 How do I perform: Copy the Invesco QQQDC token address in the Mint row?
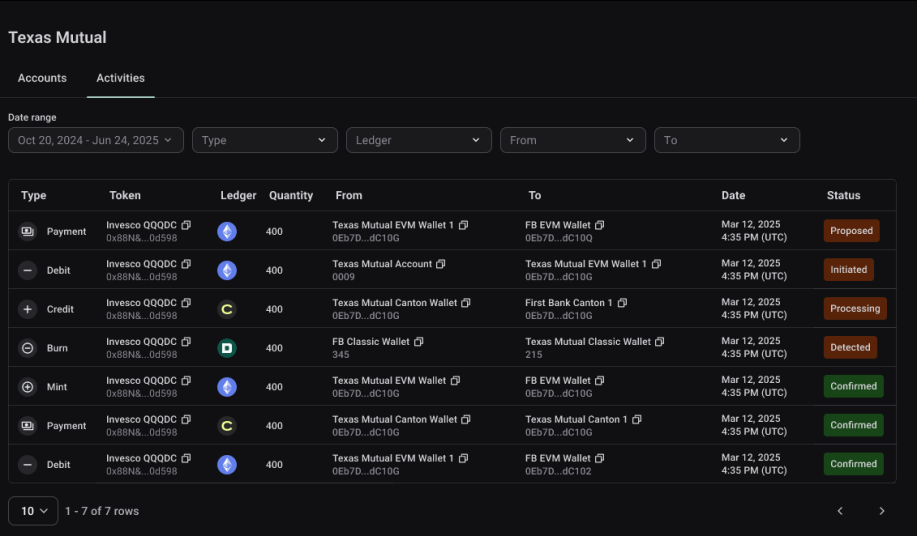[186, 381]
